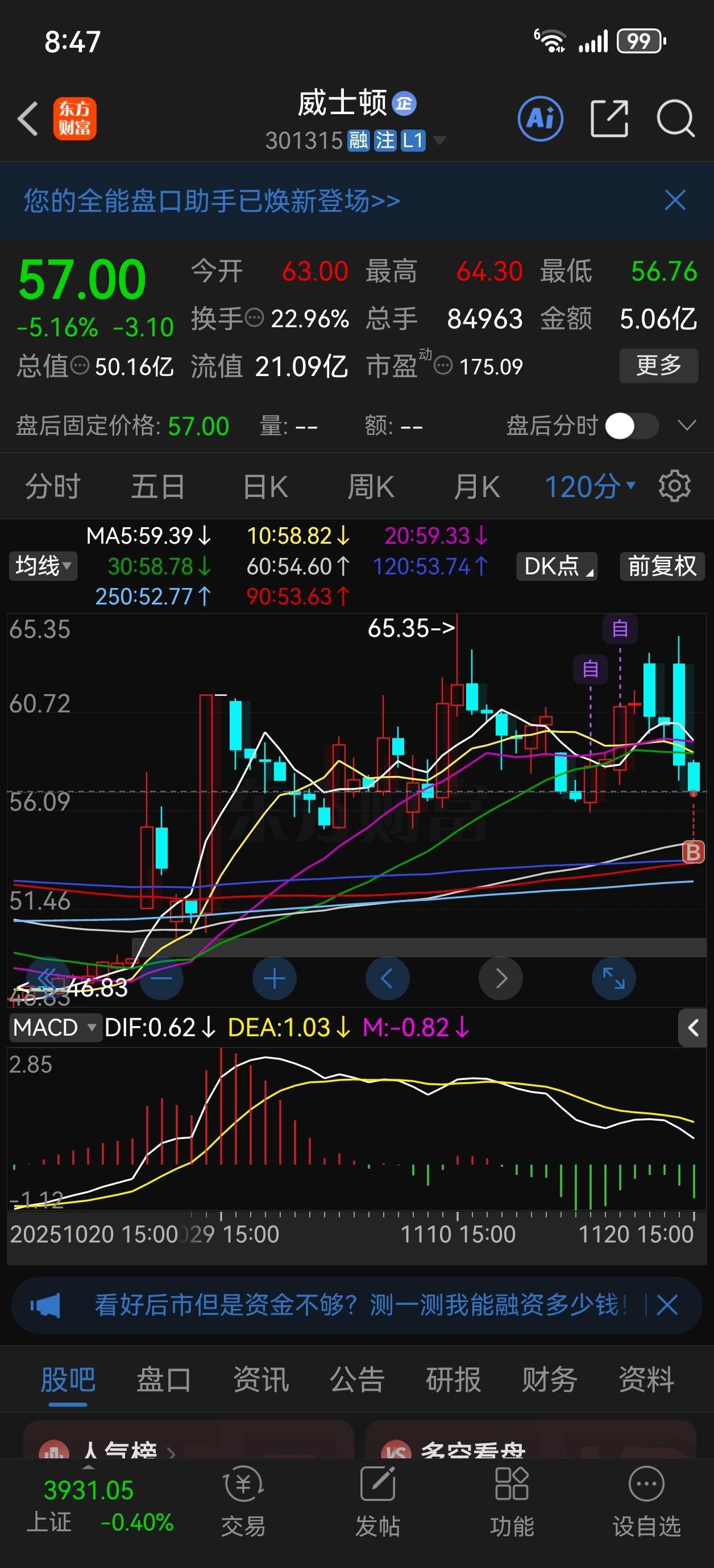
Task: Tap the red B signal marker
Action: tap(694, 852)
